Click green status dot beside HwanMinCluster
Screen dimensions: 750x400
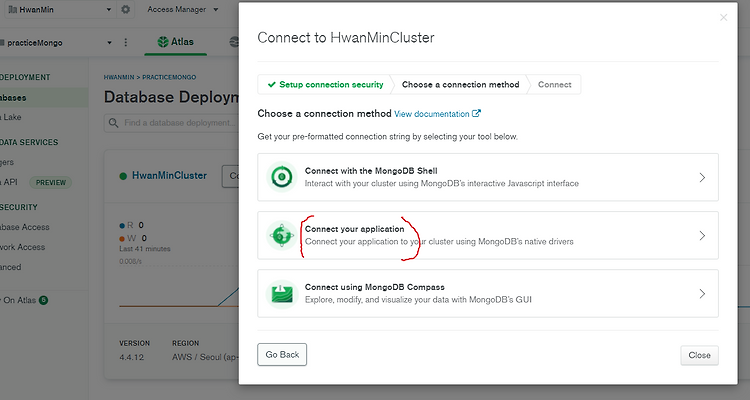point(123,176)
